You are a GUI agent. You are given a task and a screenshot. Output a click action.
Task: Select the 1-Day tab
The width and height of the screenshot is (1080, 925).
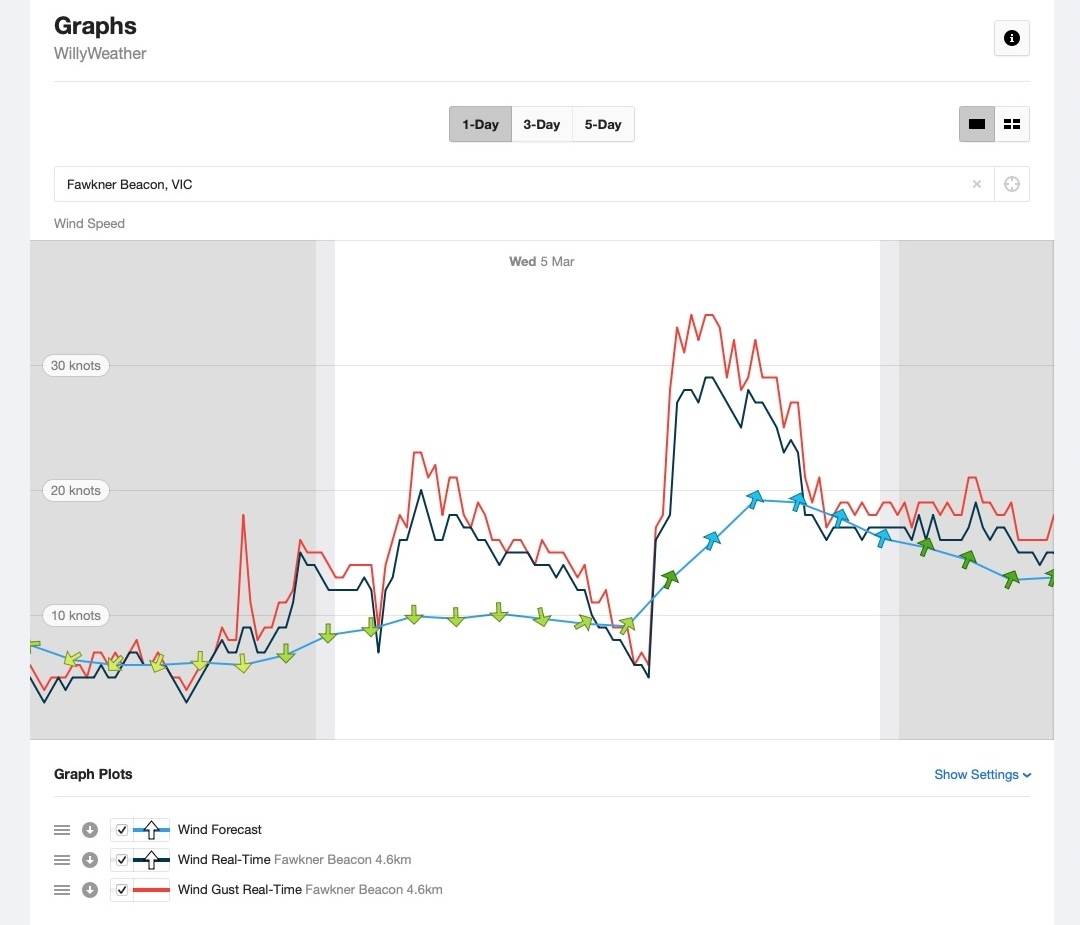coord(480,124)
